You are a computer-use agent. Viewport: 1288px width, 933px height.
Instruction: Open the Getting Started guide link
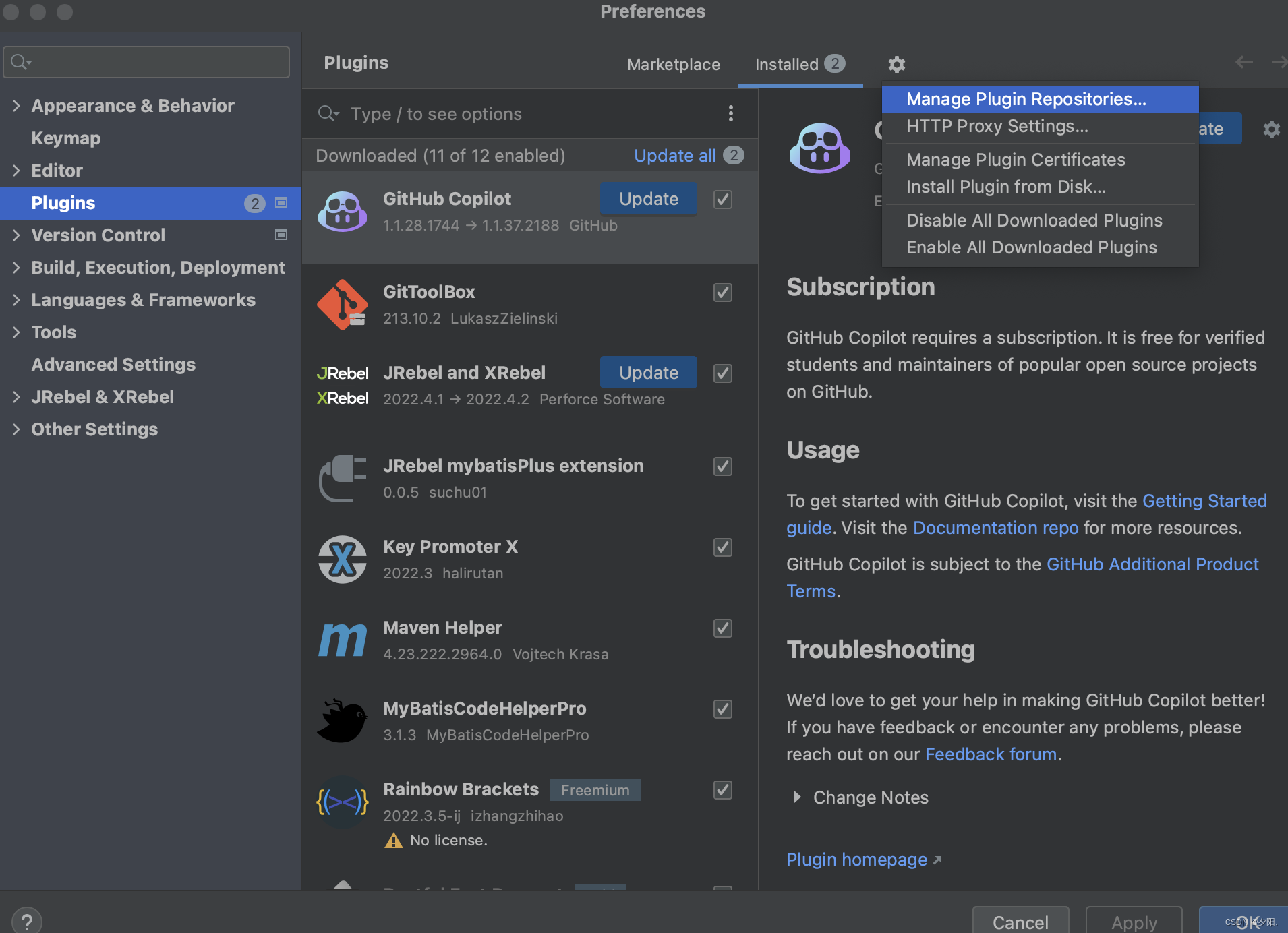[1204, 501]
